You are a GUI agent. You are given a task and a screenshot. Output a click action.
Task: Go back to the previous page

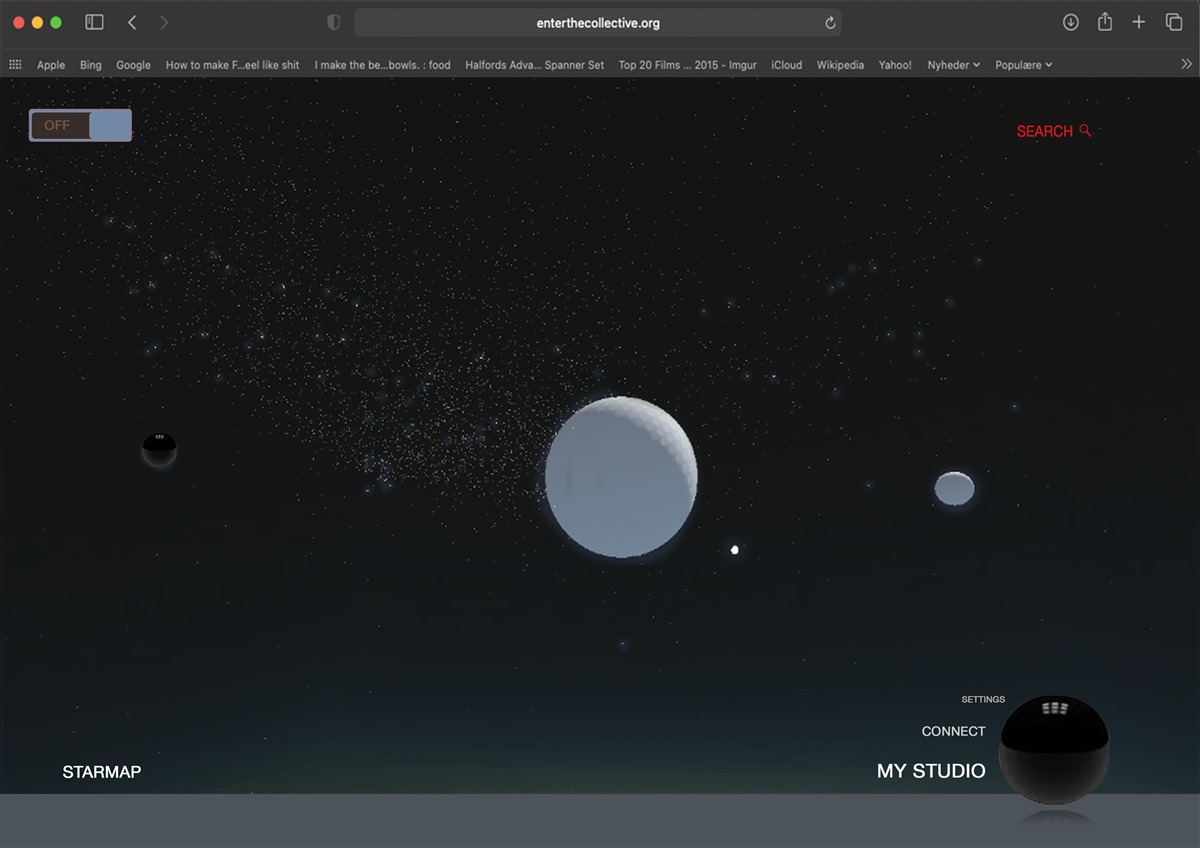[x=132, y=22]
